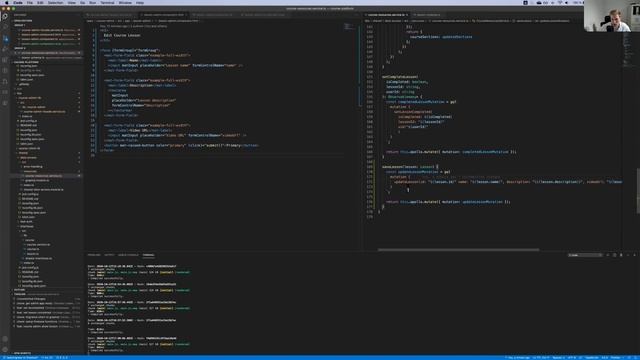Add a new terminal with plus icon

(608, 255)
